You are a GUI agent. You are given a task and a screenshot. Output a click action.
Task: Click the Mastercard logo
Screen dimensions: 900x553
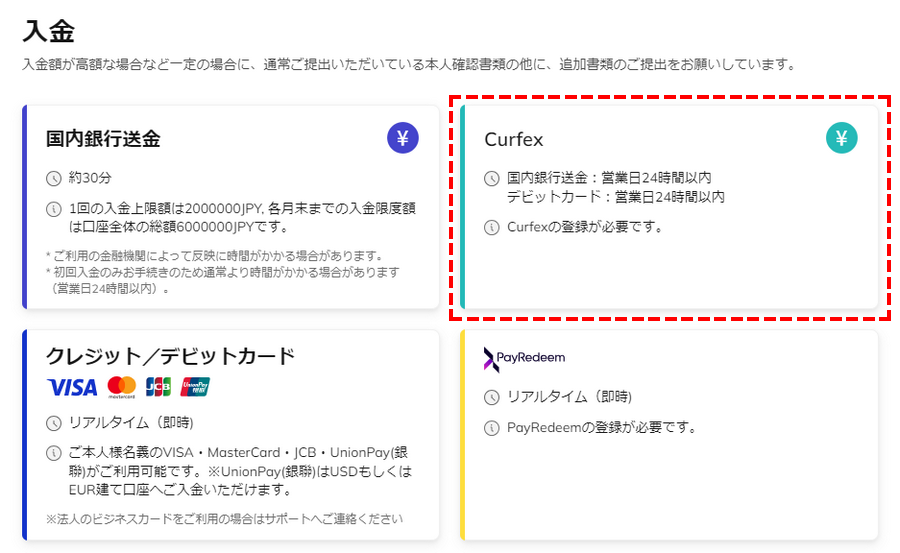122,388
